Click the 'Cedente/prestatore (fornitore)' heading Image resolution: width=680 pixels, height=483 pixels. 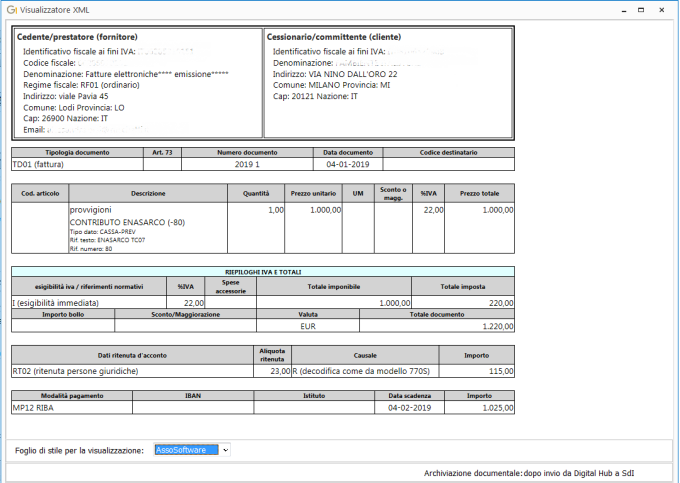(x=77, y=37)
